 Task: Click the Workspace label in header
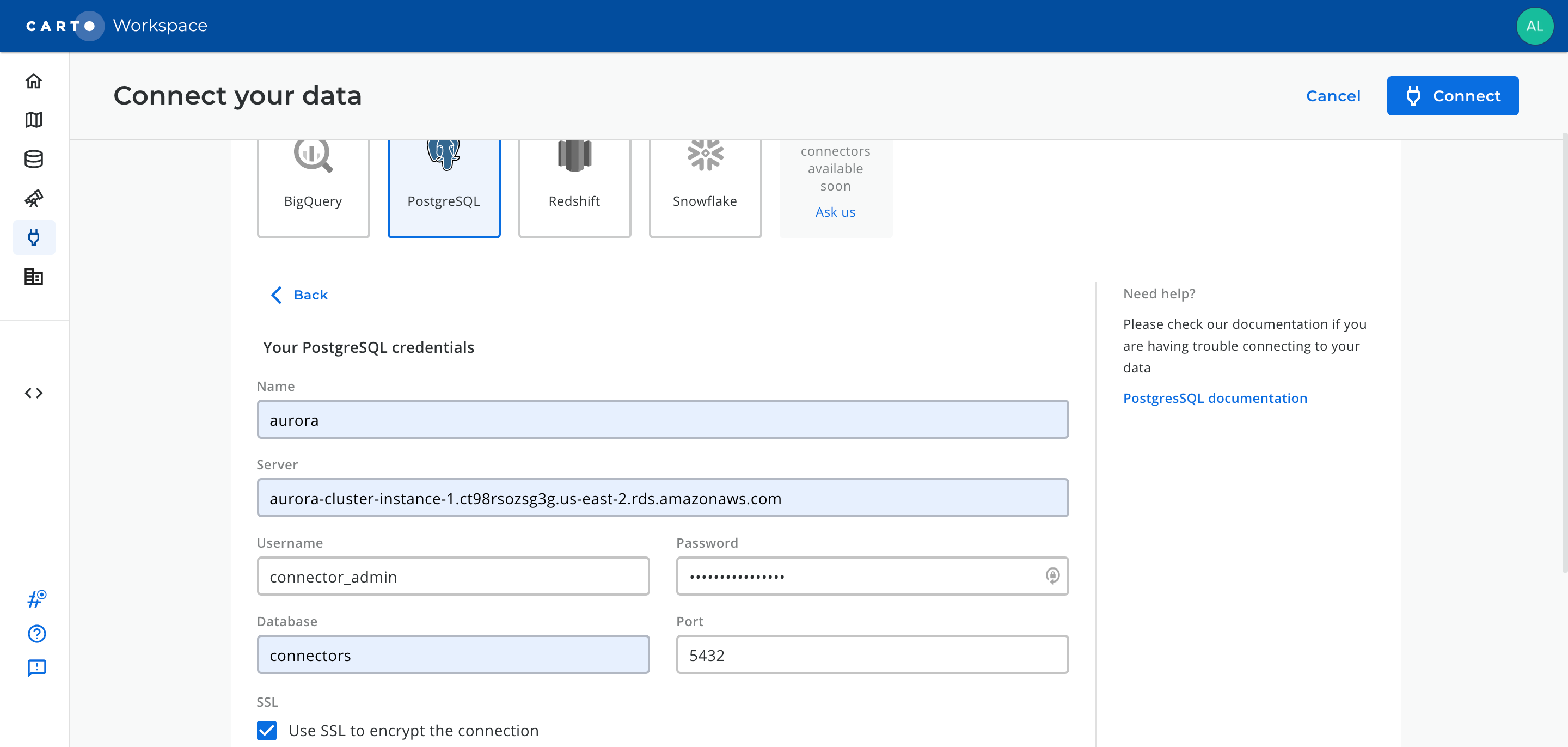(x=160, y=26)
